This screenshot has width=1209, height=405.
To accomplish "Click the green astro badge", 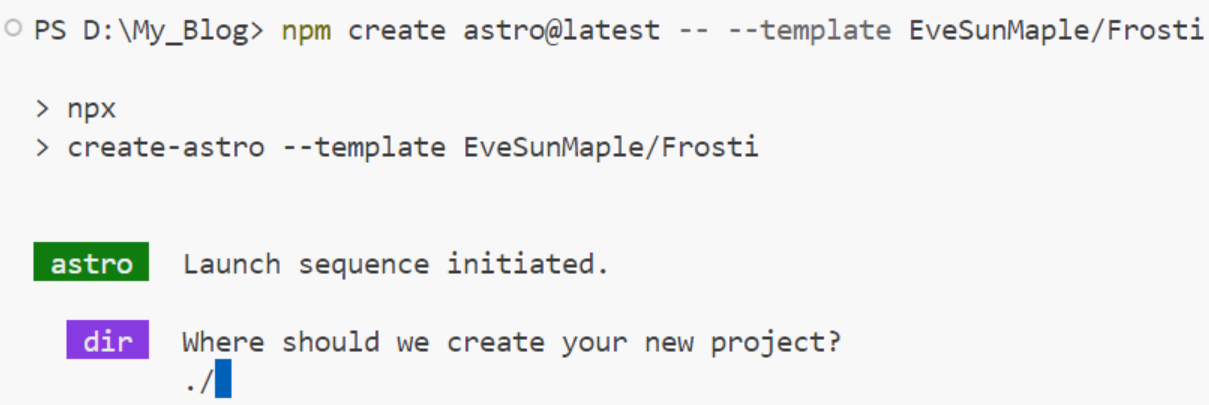I will coord(91,264).
